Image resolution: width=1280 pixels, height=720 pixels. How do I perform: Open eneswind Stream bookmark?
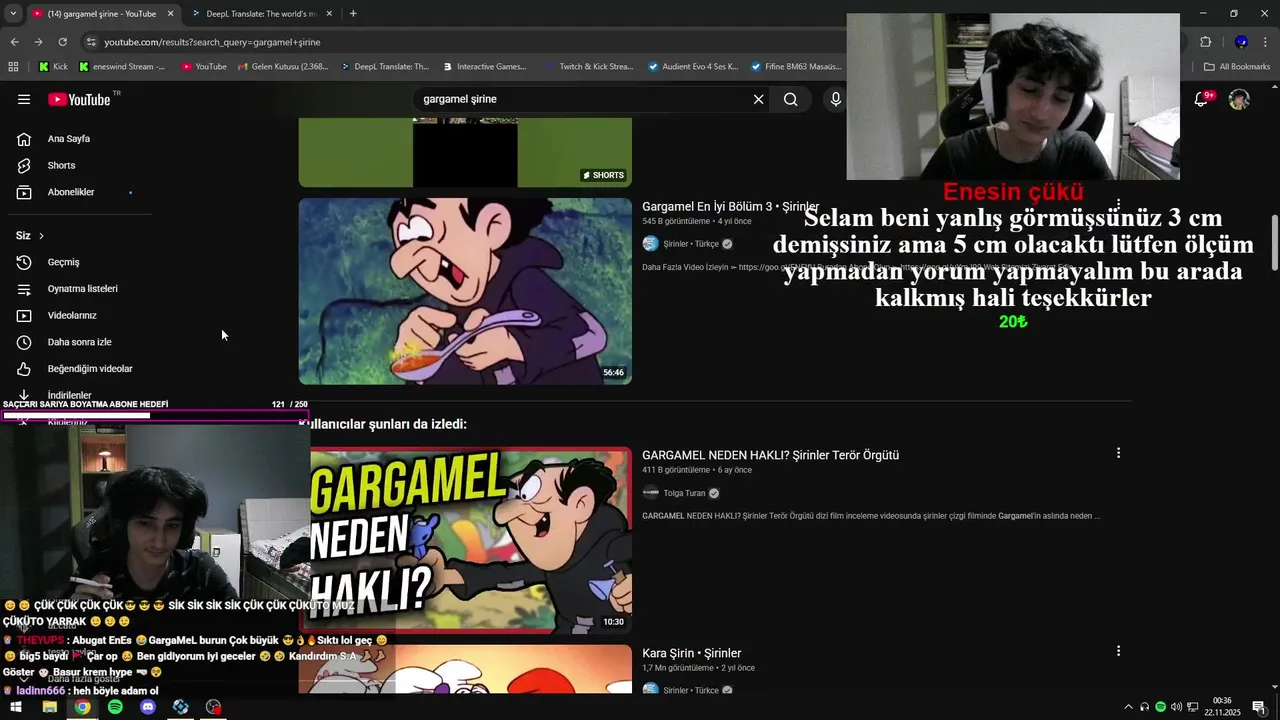(x=122, y=67)
